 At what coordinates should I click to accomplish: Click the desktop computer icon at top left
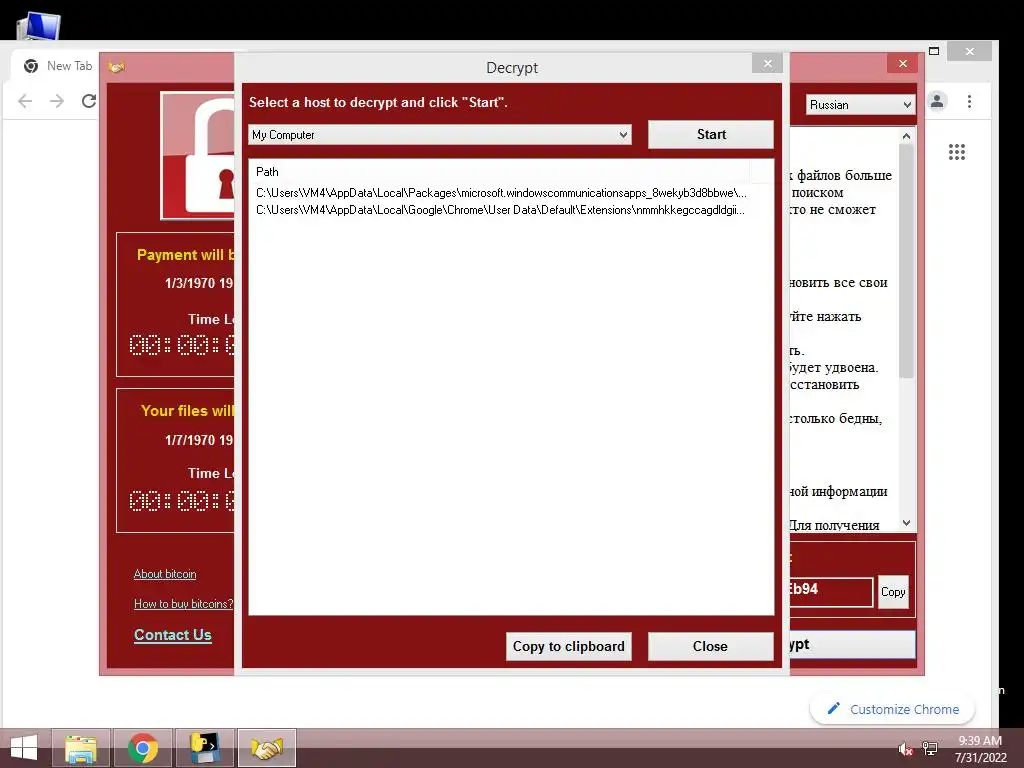pyautogui.click(x=38, y=26)
